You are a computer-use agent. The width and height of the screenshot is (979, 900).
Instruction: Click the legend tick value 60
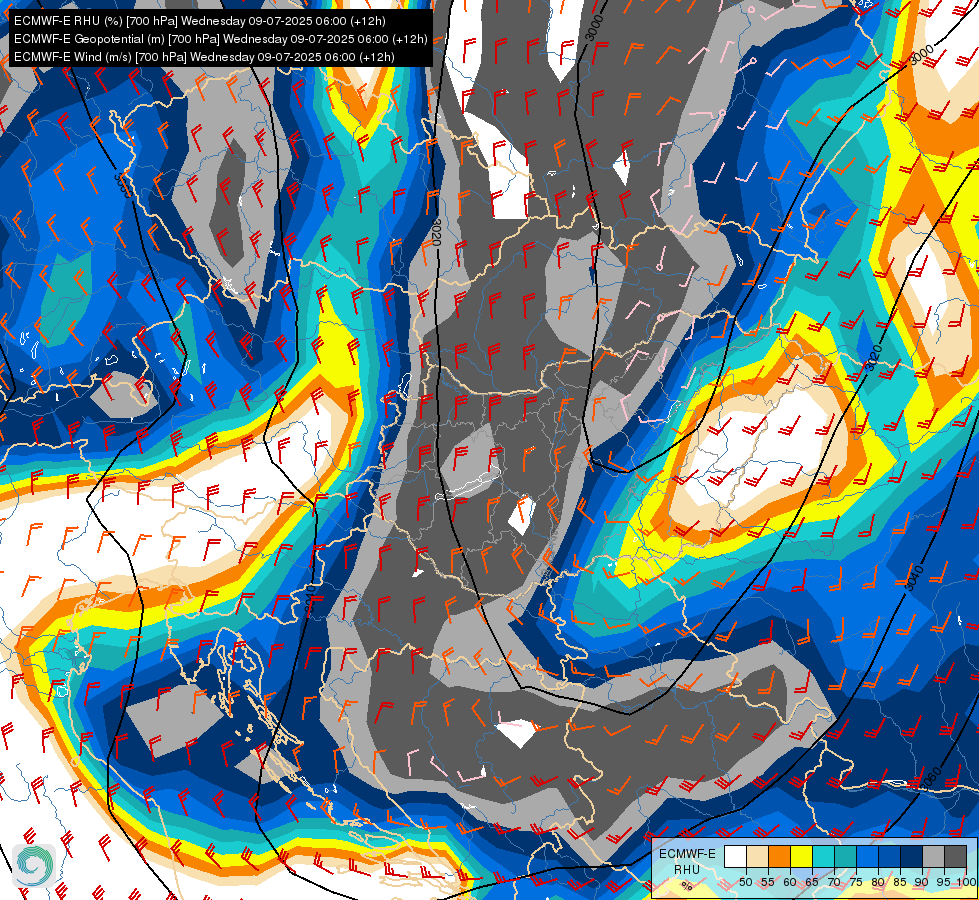click(790, 883)
